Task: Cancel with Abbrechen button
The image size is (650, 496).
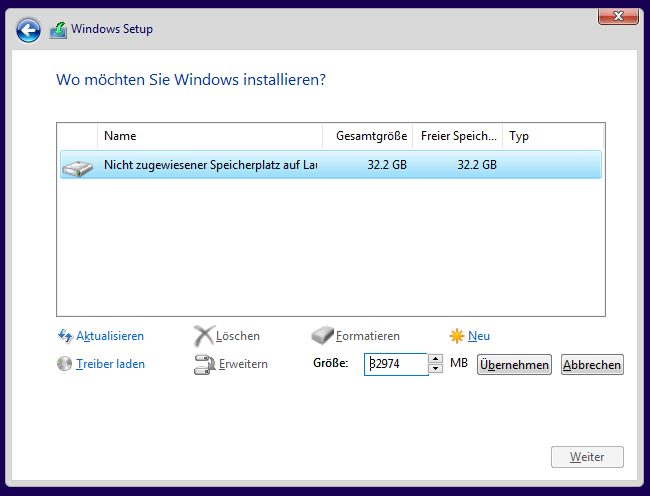Action: click(x=592, y=365)
